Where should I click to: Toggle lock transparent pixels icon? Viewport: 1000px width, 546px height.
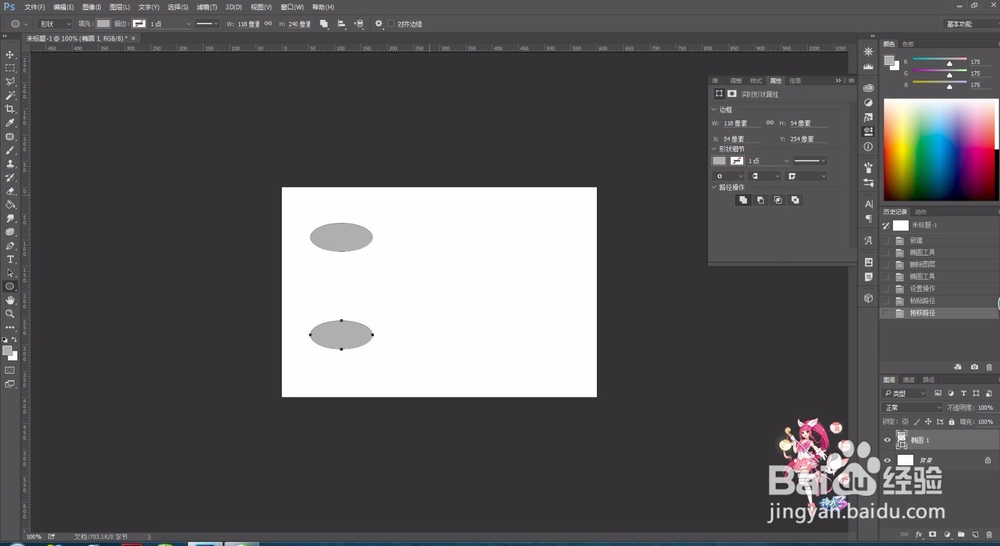(905, 422)
